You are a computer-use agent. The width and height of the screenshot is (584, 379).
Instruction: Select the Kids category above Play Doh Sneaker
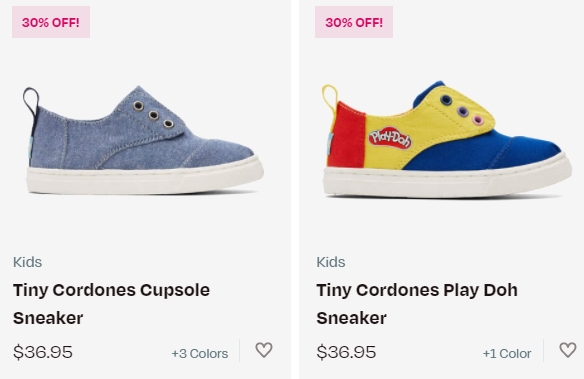[331, 262]
